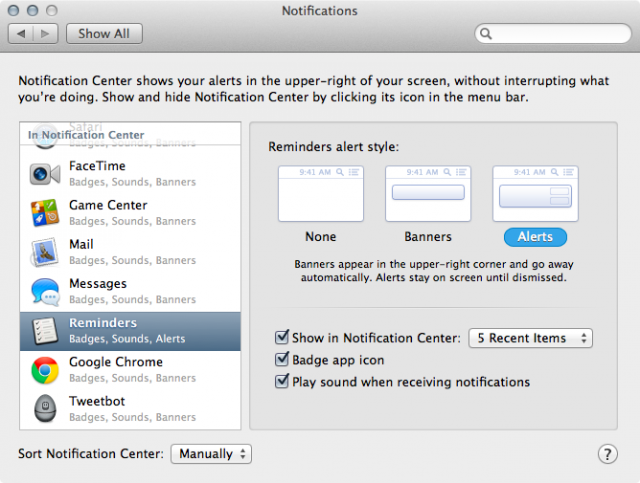Image resolution: width=640 pixels, height=483 pixels.
Task: Click the Tweetbot icon
Action: 45,408
